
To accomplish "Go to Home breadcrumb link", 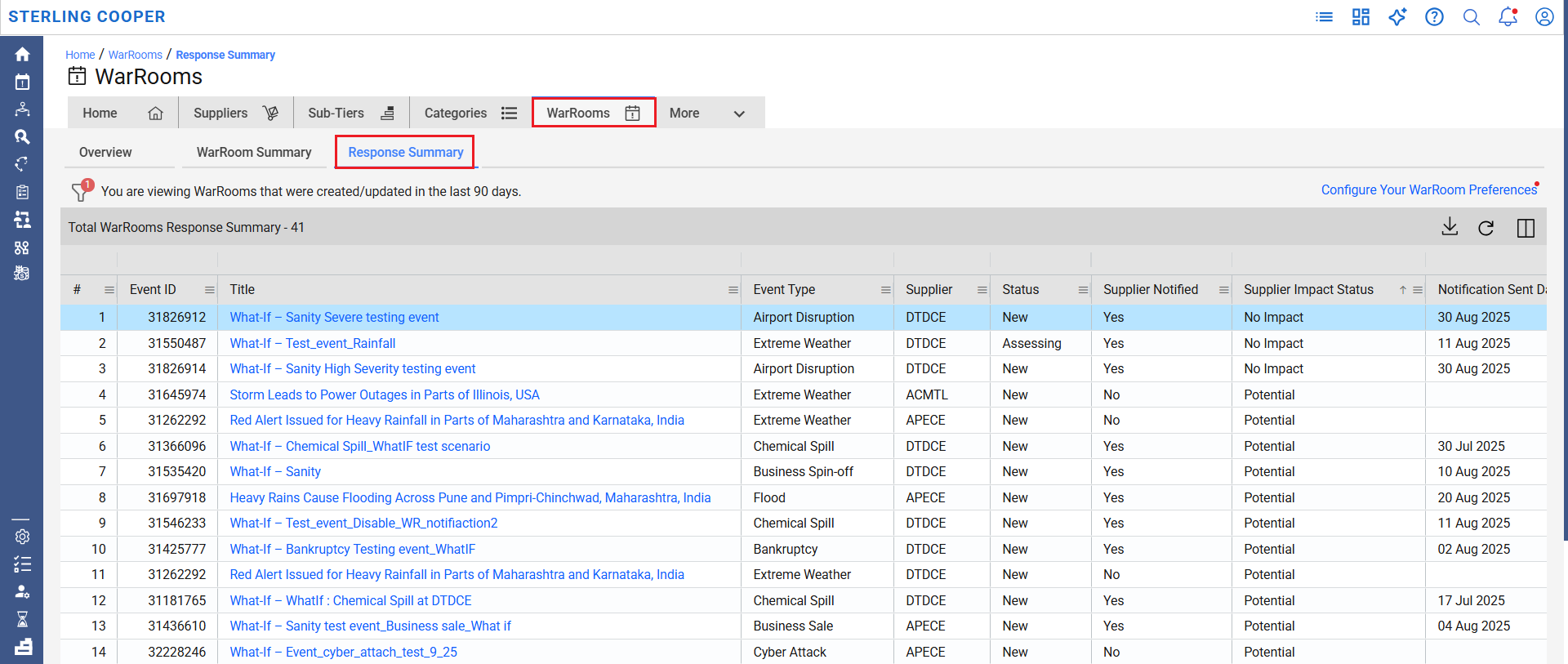I will (x=80, y=55).
